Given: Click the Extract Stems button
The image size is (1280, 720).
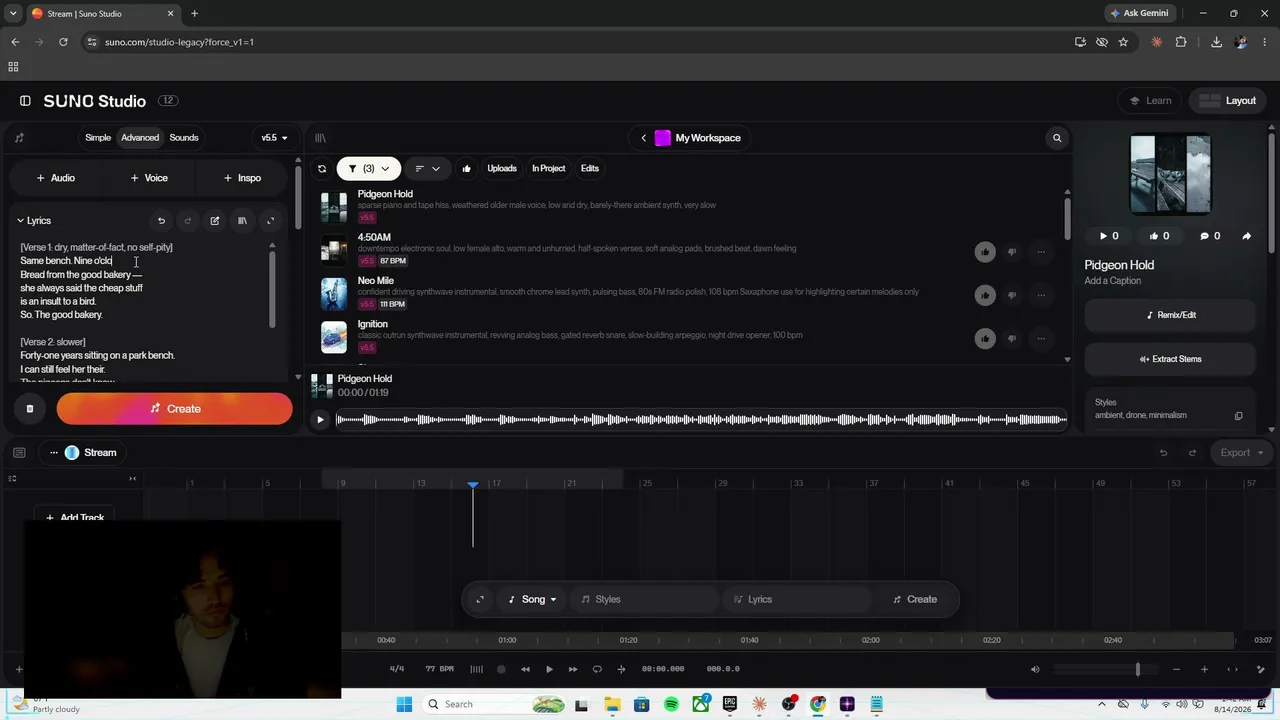Looking at the screenshot, I should pyautogui.click(x=1170, y=359).
